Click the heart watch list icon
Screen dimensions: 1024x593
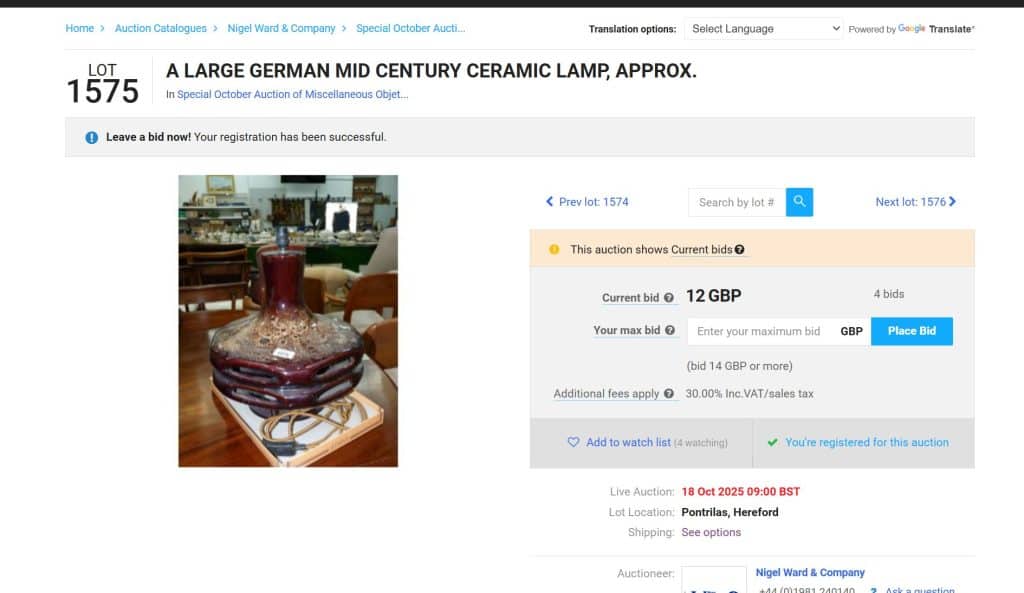(x=573, y=442)
